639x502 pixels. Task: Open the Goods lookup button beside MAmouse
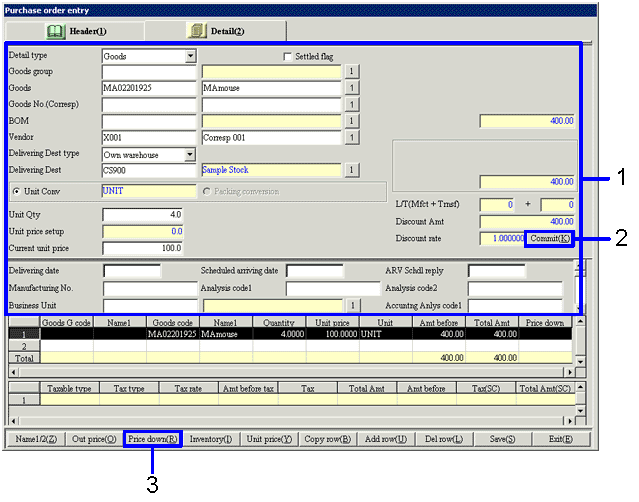click(352, 88)
